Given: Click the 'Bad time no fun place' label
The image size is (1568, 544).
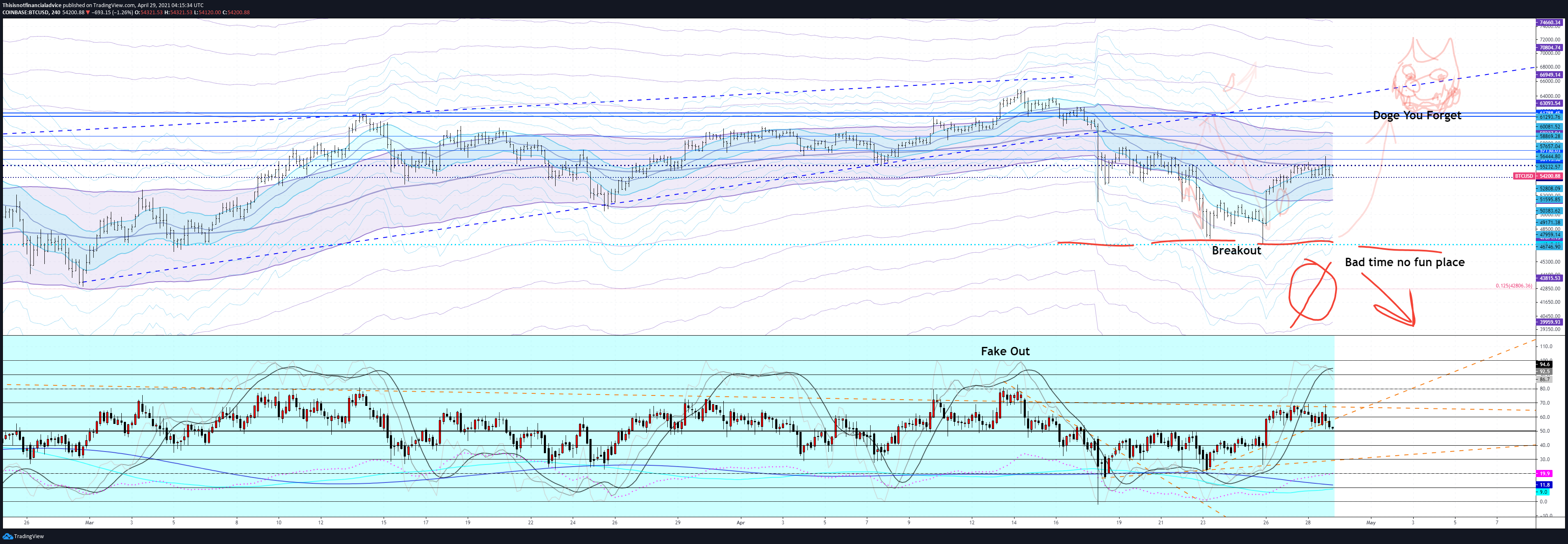Looking at the screenshot, I should coord(1404,262).
